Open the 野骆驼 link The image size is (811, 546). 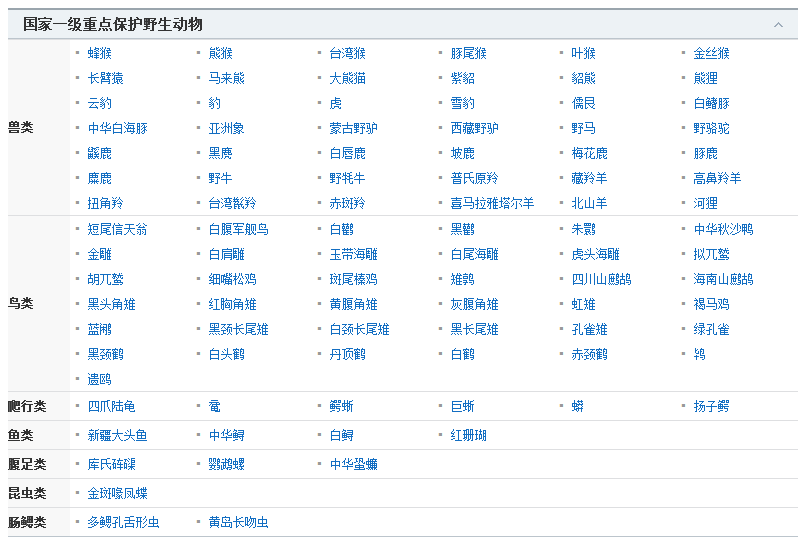pos(711,128)
